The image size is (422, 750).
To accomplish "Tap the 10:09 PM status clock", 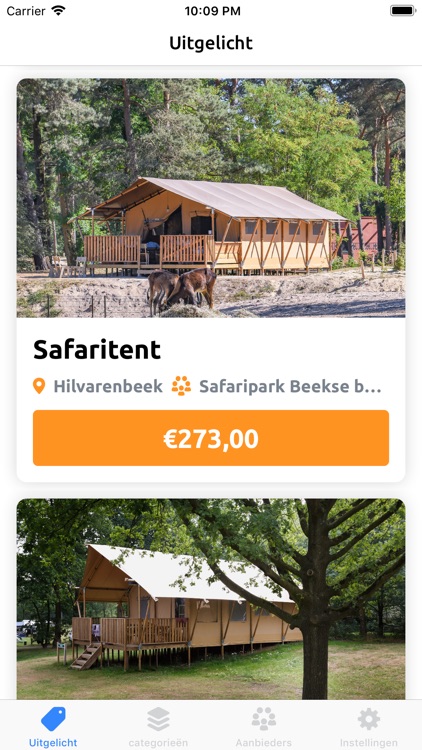I will [212, 11].
